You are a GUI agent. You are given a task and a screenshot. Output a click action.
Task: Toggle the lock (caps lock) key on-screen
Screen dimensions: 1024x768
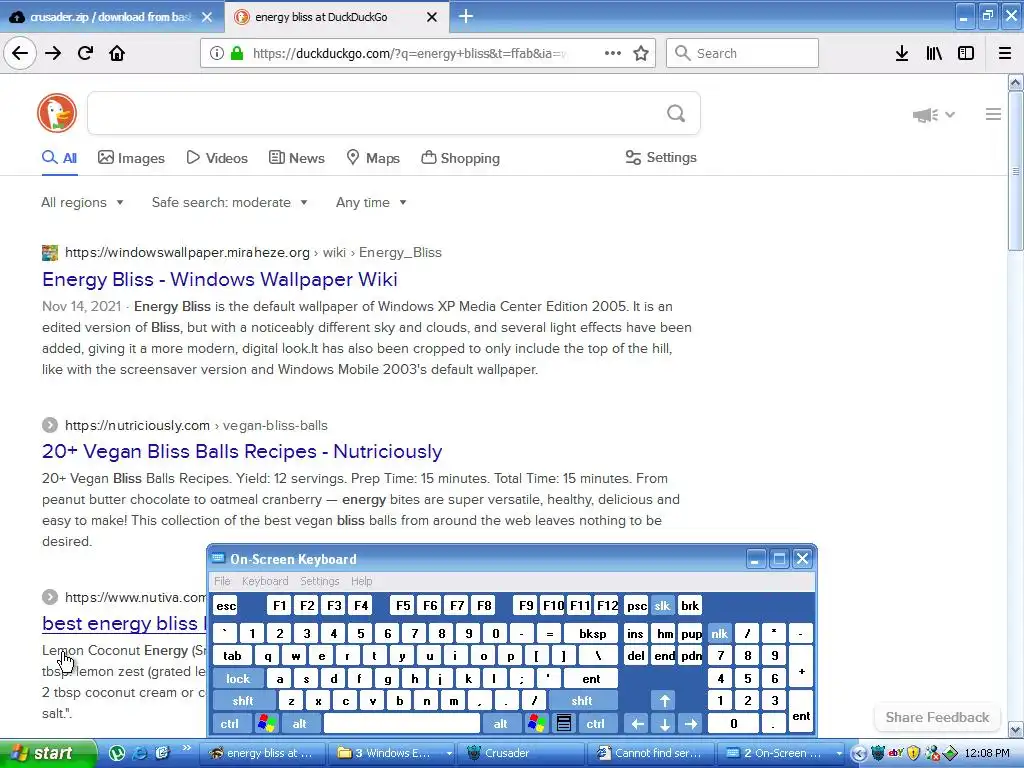pyautogui.click(x=238, y=679)
